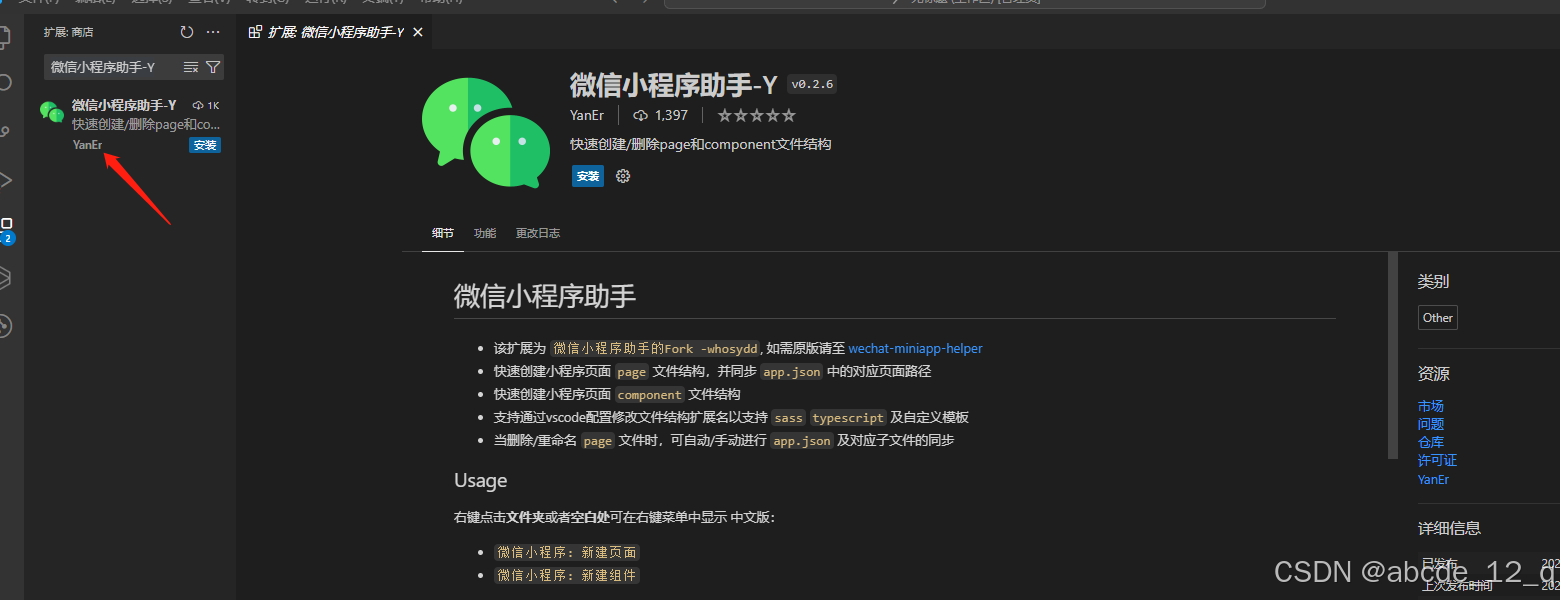The height and width of the screenshot is (600, 1560).
Task: Click the app.json code label in the second bullet
Action: coord(792,371)
